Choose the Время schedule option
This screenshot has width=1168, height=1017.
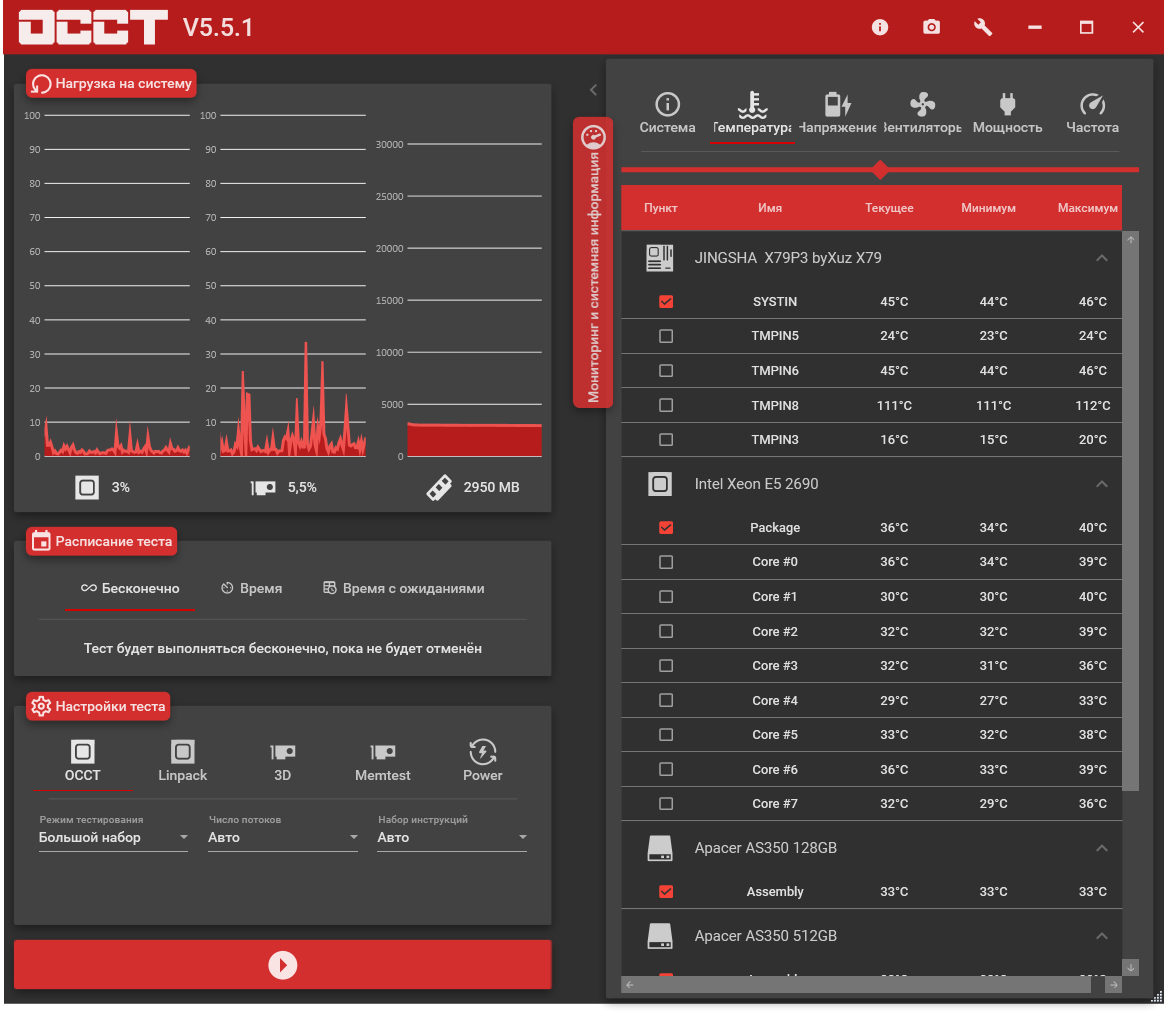252,589
